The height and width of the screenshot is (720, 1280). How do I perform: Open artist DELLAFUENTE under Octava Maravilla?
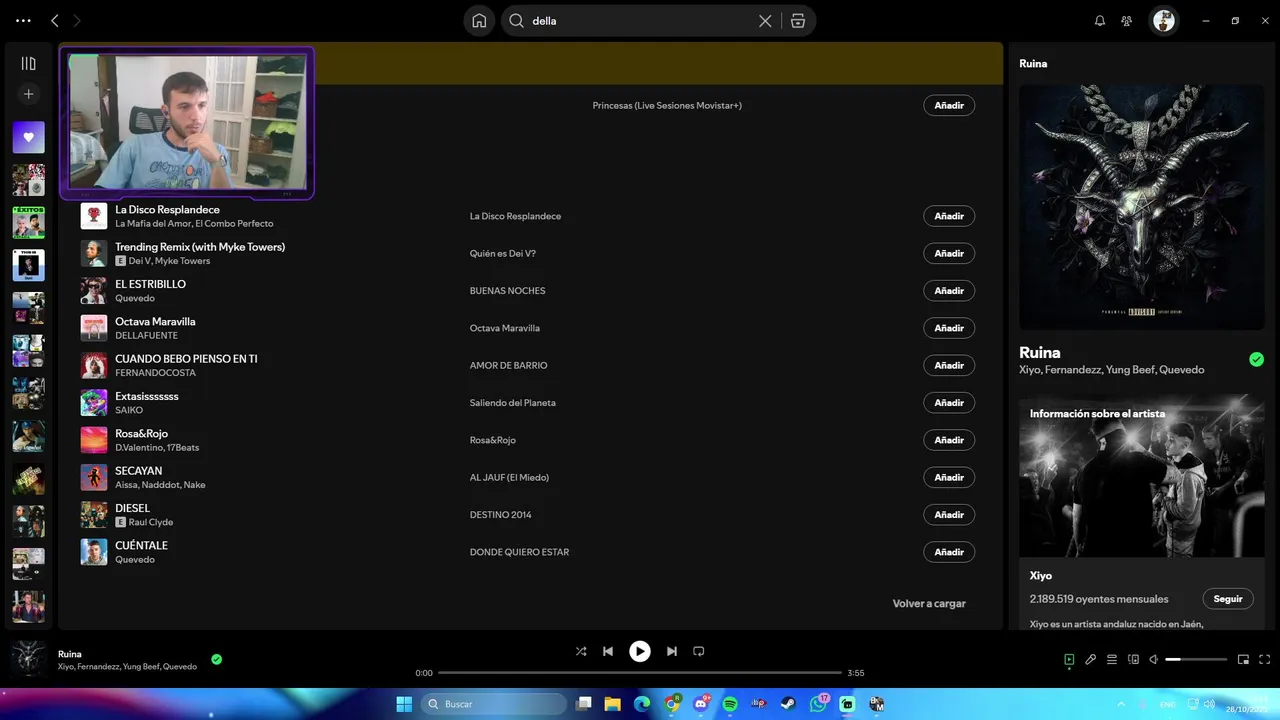pyautogui.click(x=146, y=336)
